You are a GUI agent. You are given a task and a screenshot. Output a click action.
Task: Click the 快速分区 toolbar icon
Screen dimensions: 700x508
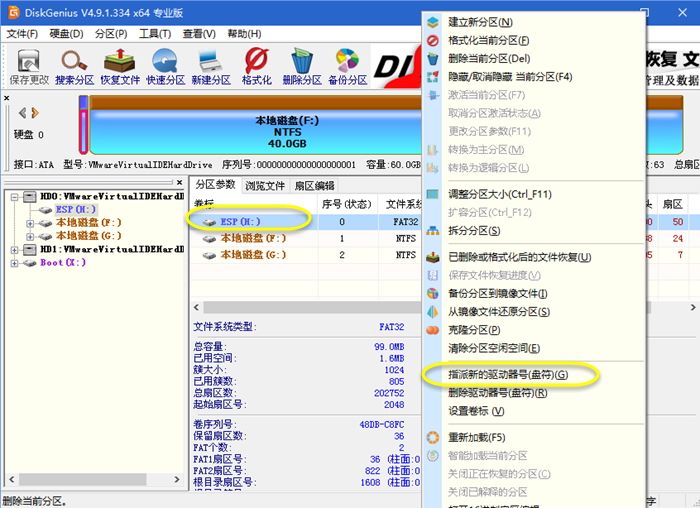pyautogui.click(x=165, y=67)
